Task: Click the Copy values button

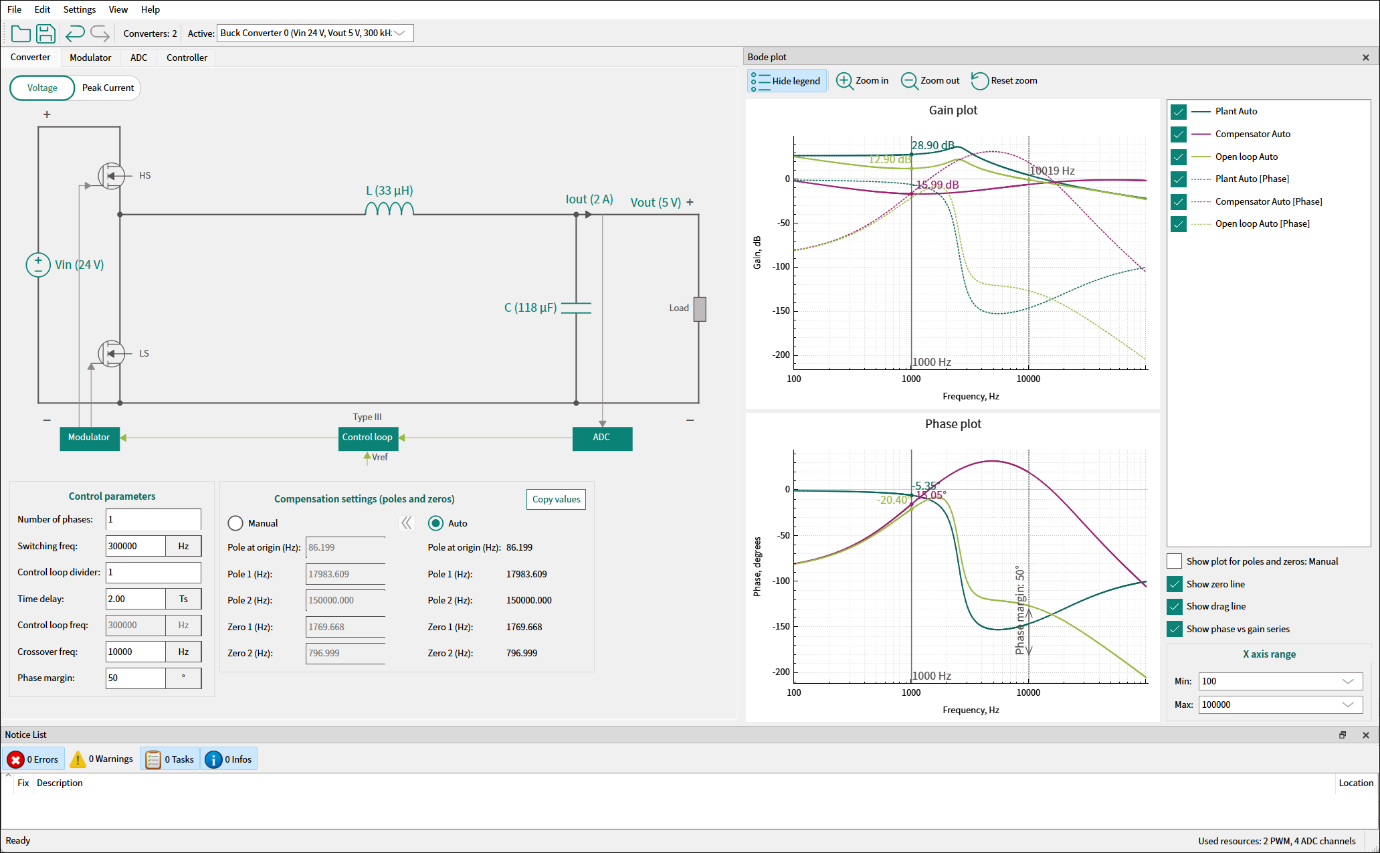Action: [555, 499]
